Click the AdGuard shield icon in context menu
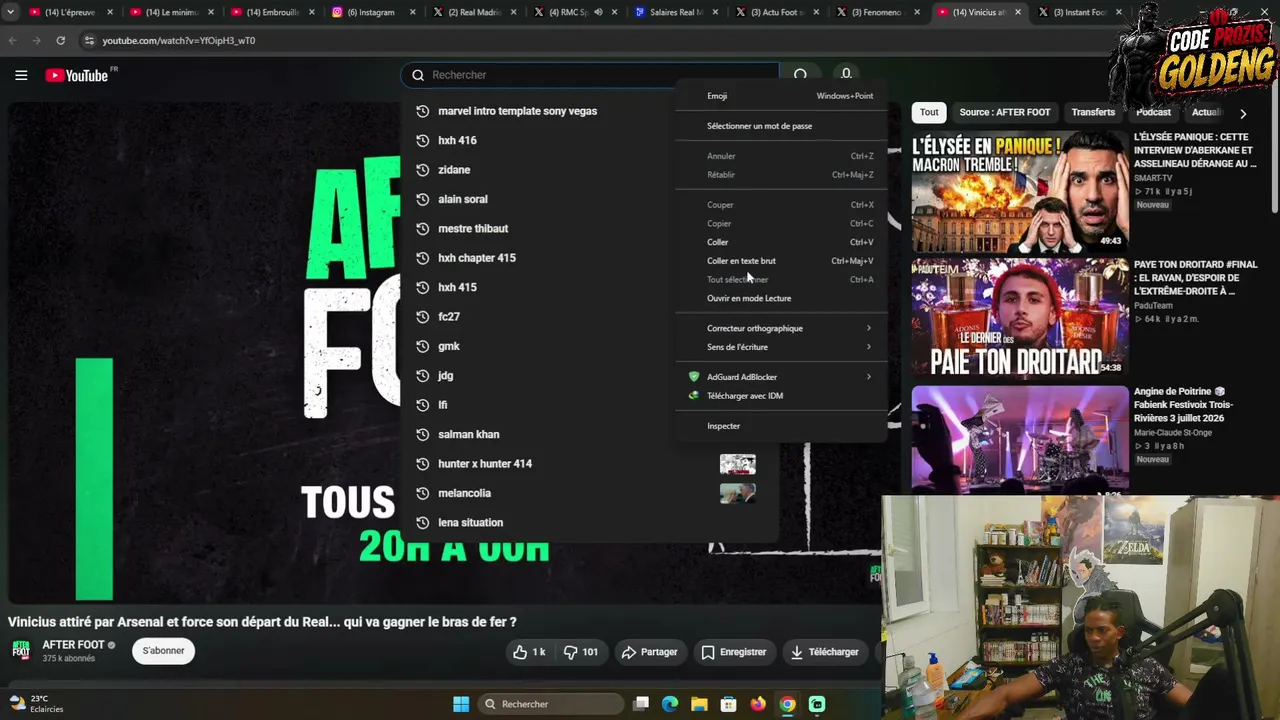 click(x=694, y=377)
